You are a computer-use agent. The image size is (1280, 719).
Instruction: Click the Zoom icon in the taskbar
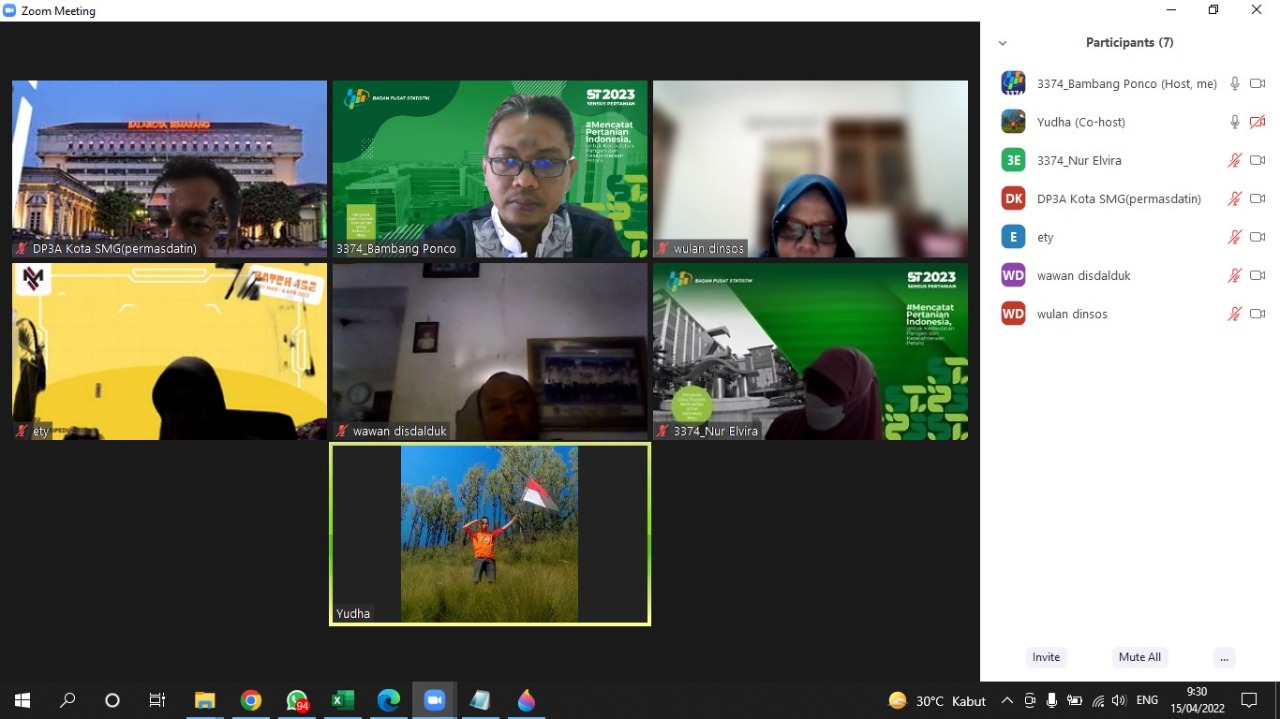click(435, 701)
